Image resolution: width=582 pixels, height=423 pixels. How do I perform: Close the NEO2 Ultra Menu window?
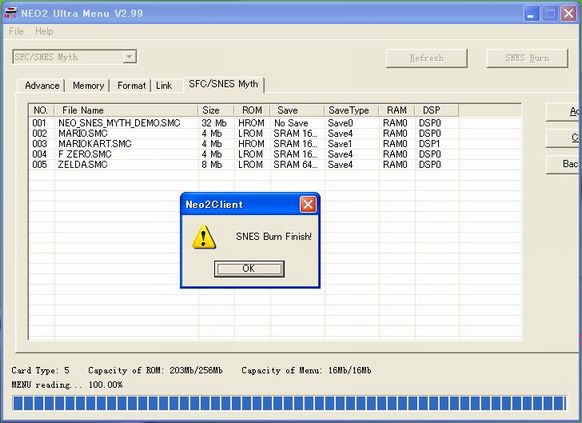568,14
